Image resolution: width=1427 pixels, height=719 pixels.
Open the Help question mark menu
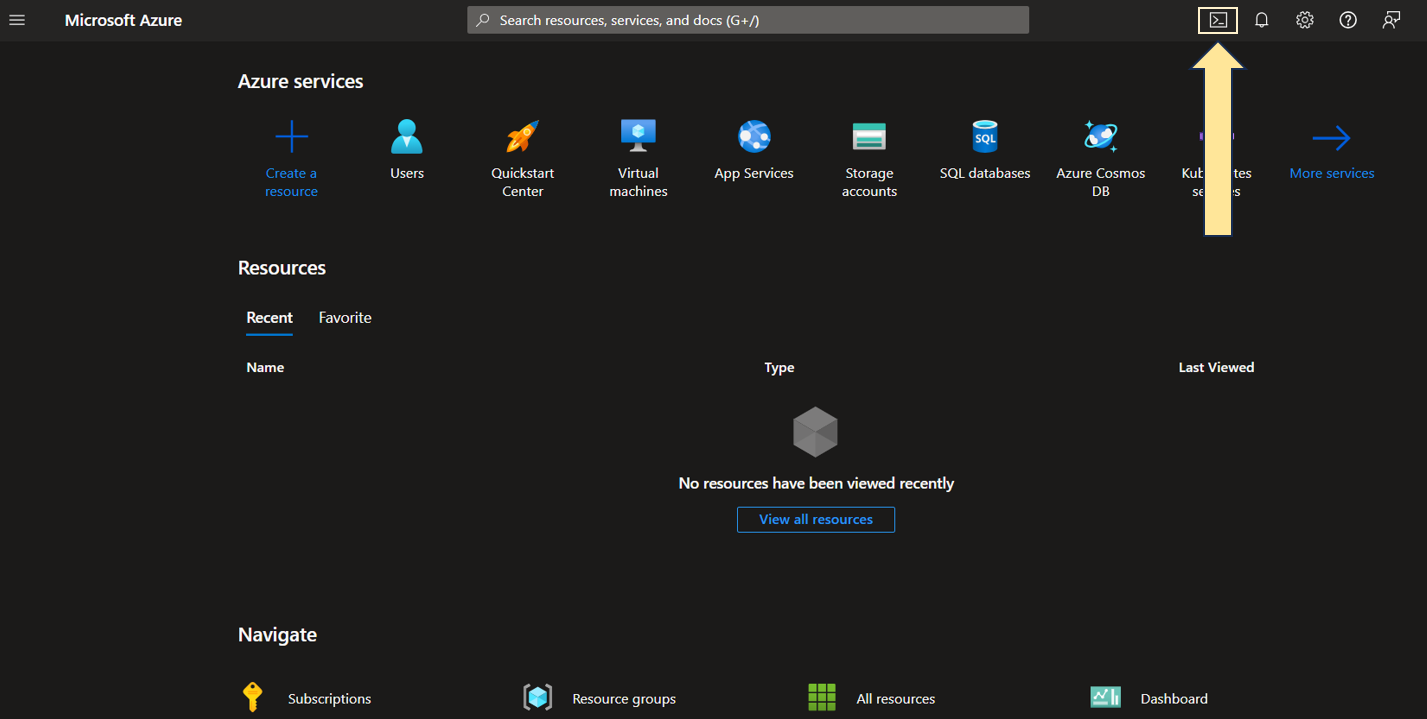1348,20
